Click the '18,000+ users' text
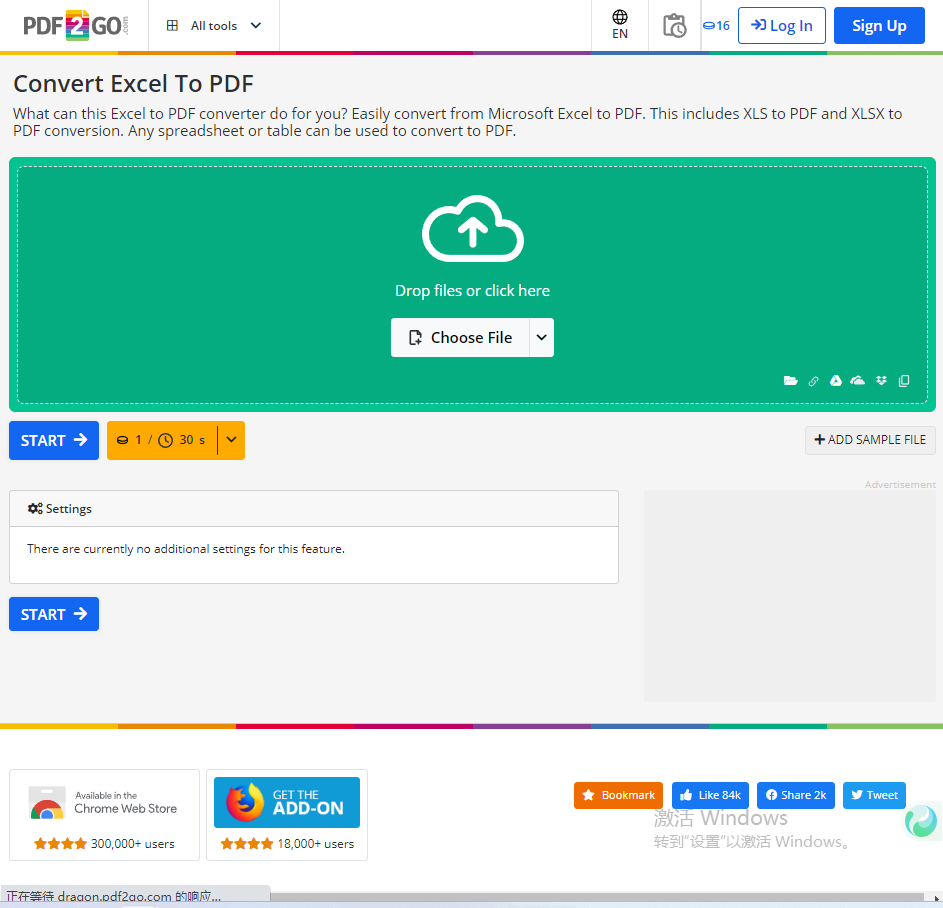943x908 pixels. coord(315,844)
